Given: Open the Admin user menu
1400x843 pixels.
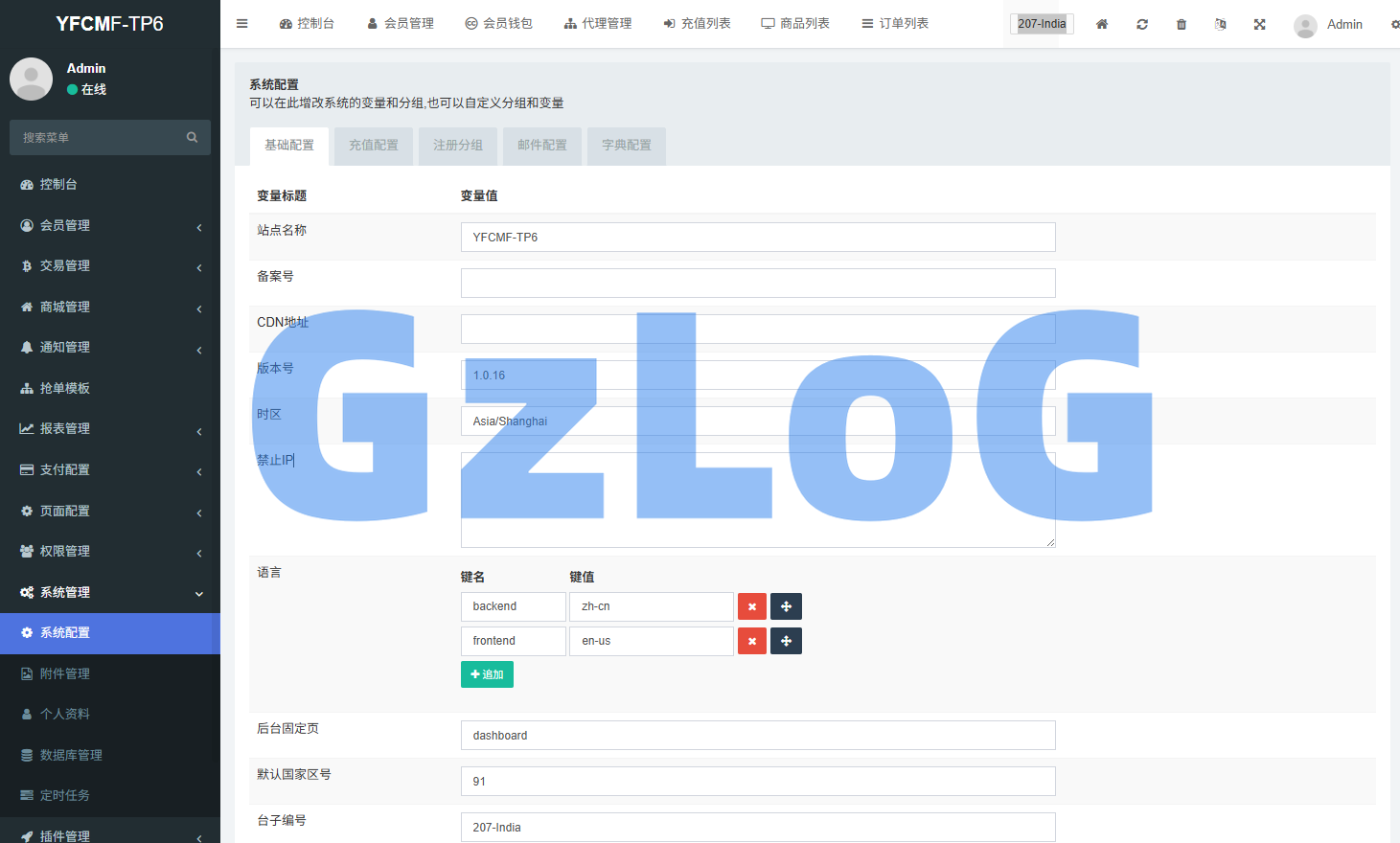Looking at the screenshot, I should click(1329, 25).
